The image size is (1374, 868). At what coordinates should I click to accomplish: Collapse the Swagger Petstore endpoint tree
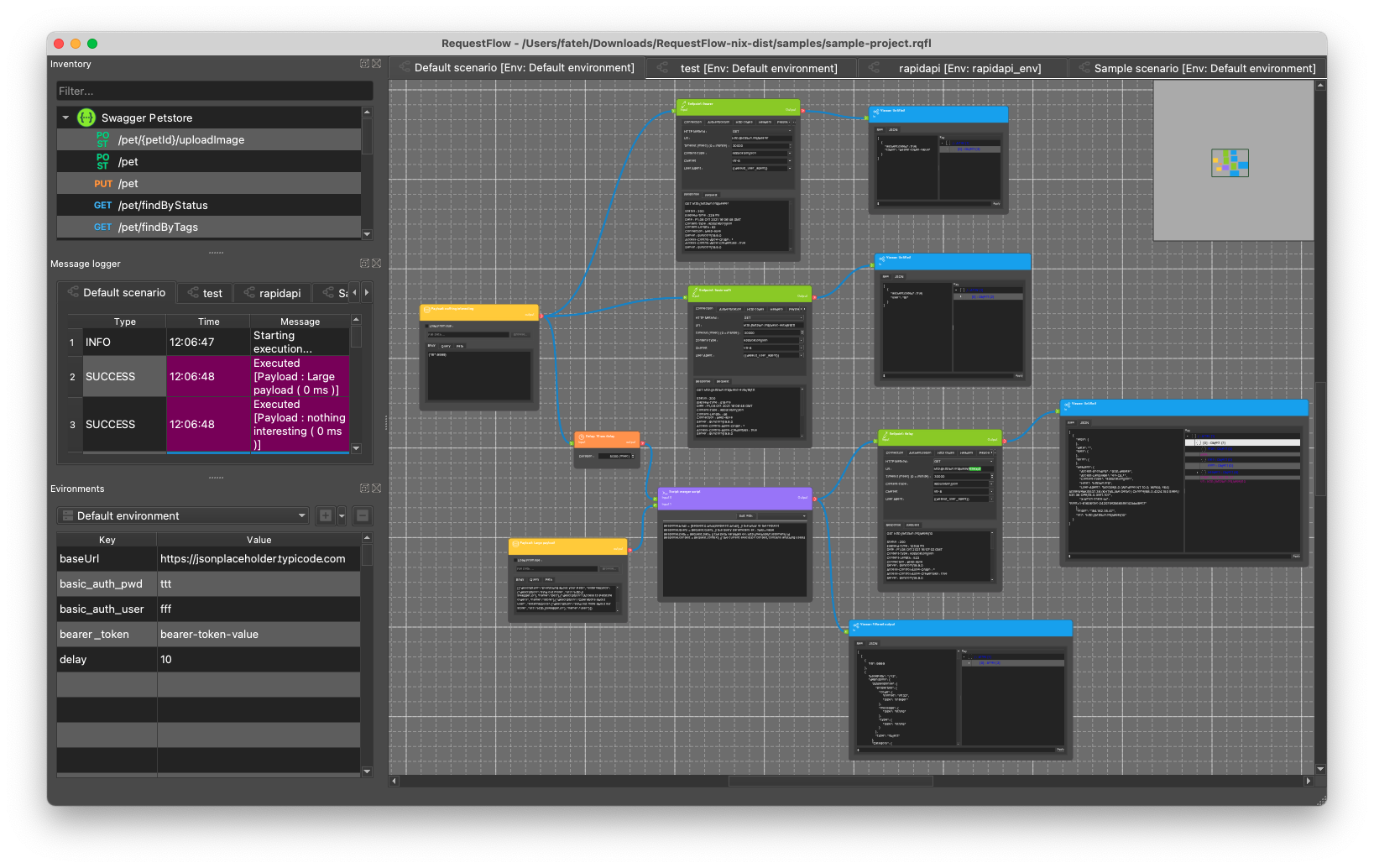point(65,118)
